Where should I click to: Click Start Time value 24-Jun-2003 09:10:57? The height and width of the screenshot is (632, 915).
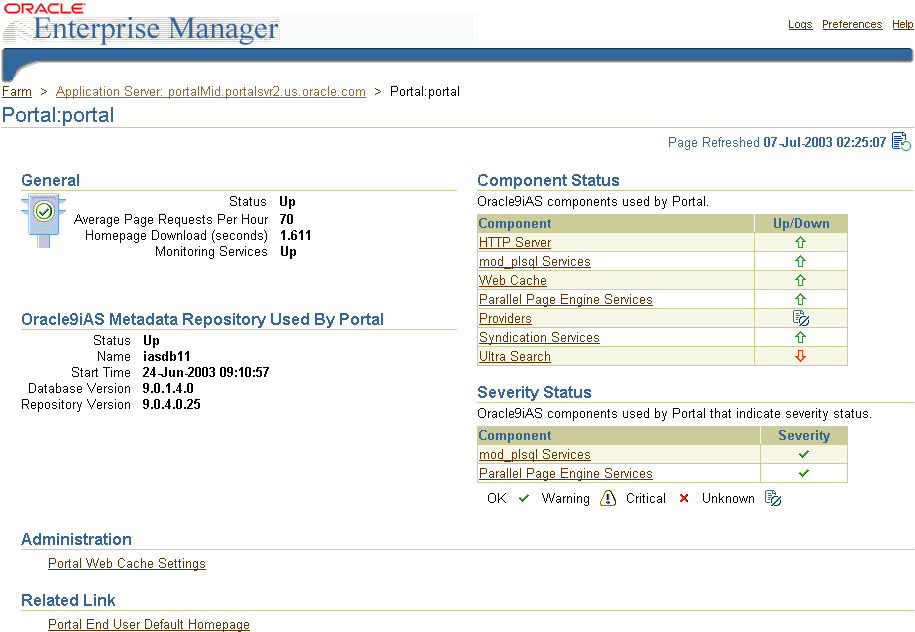[x=205, y=372]
